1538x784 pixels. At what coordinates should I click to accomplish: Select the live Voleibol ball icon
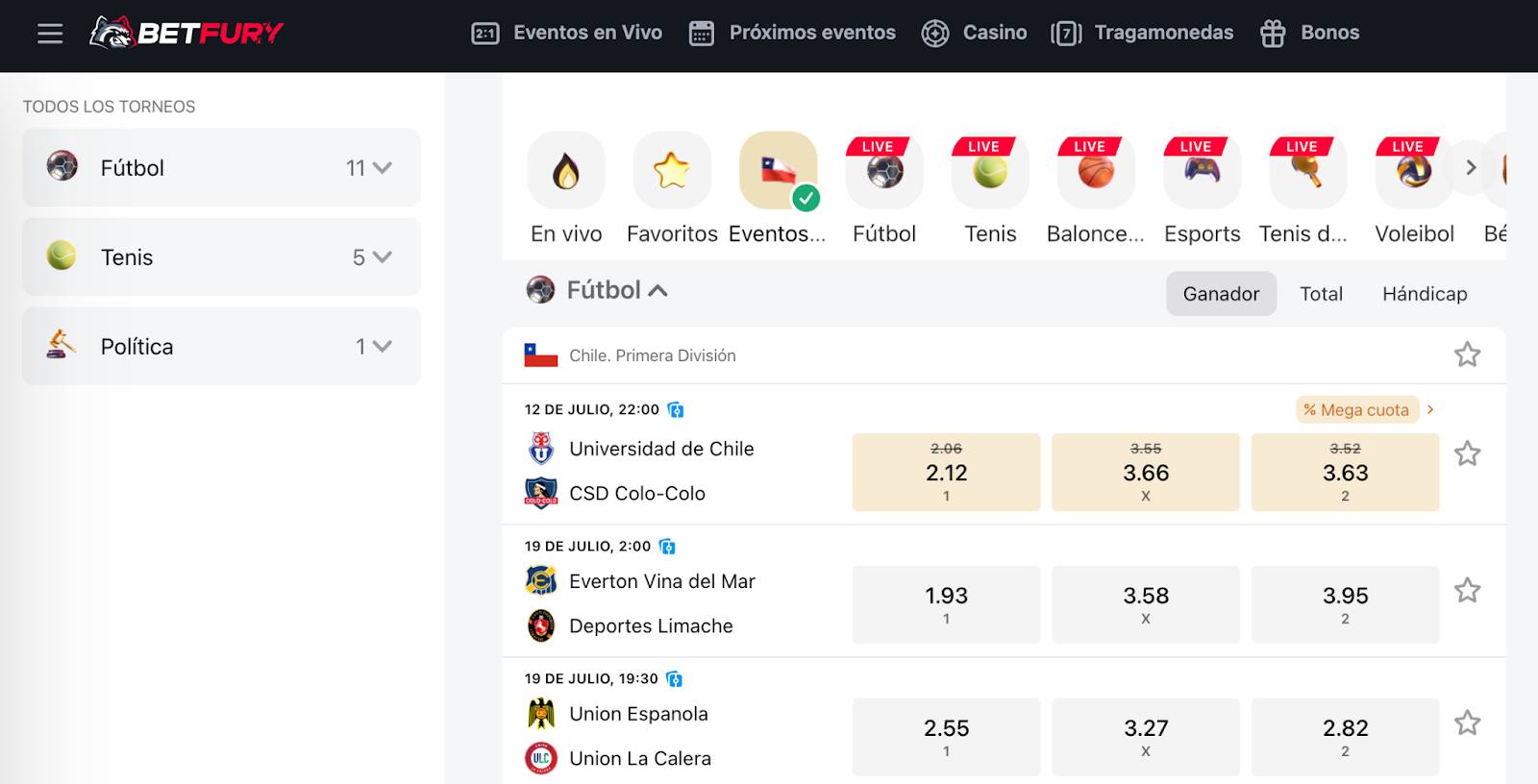(1414, 170)
